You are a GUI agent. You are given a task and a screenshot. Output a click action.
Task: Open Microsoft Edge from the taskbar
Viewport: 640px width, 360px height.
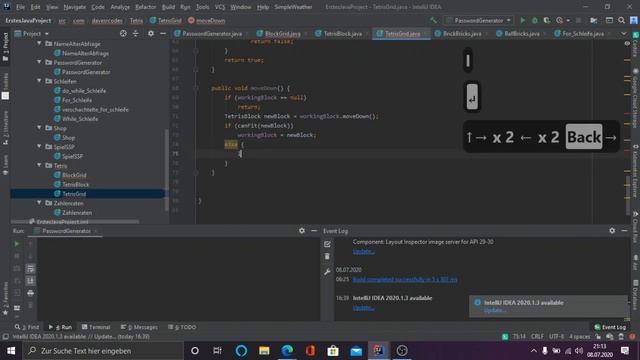[287, 351]
